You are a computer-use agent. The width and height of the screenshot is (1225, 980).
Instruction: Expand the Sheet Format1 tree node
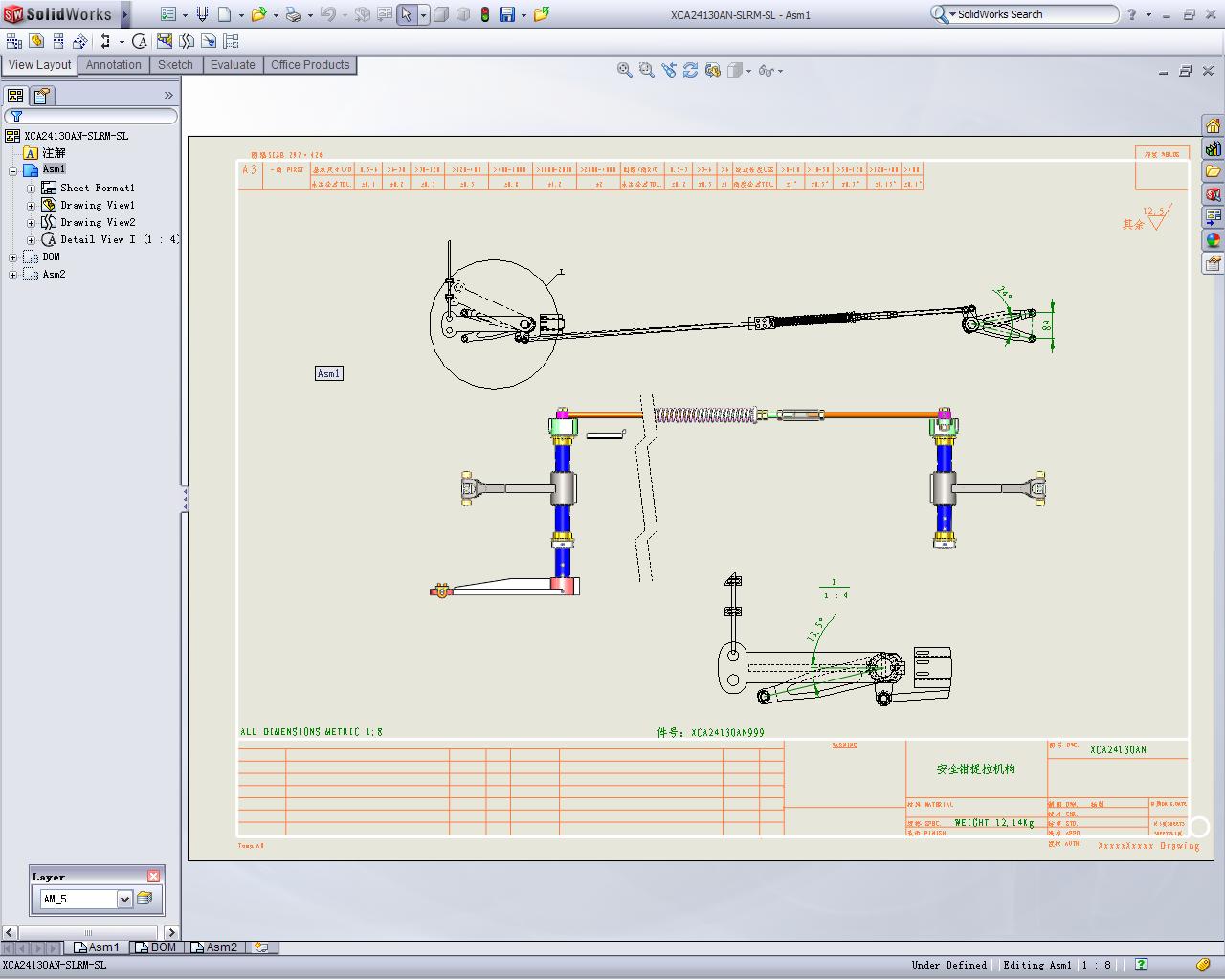(x=31, y=189)
